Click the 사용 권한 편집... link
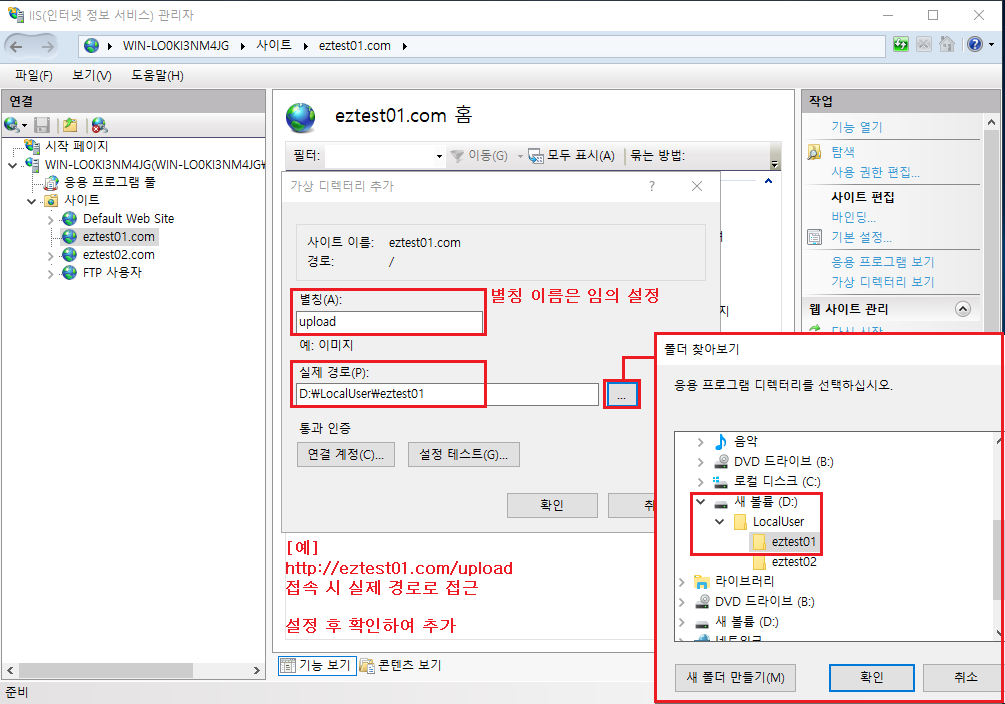1005x704 pixels. [x=876, y=172]
